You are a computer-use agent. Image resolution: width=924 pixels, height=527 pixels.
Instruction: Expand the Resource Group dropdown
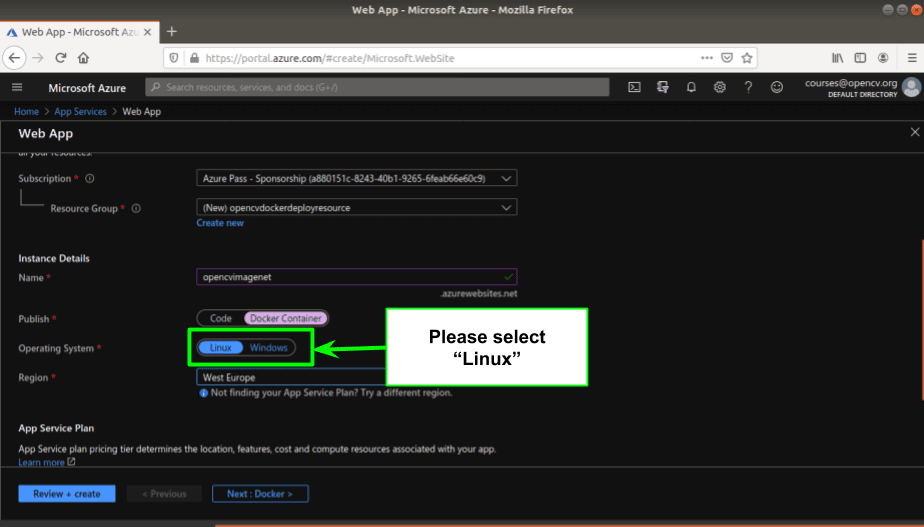(x=357, y=207)
